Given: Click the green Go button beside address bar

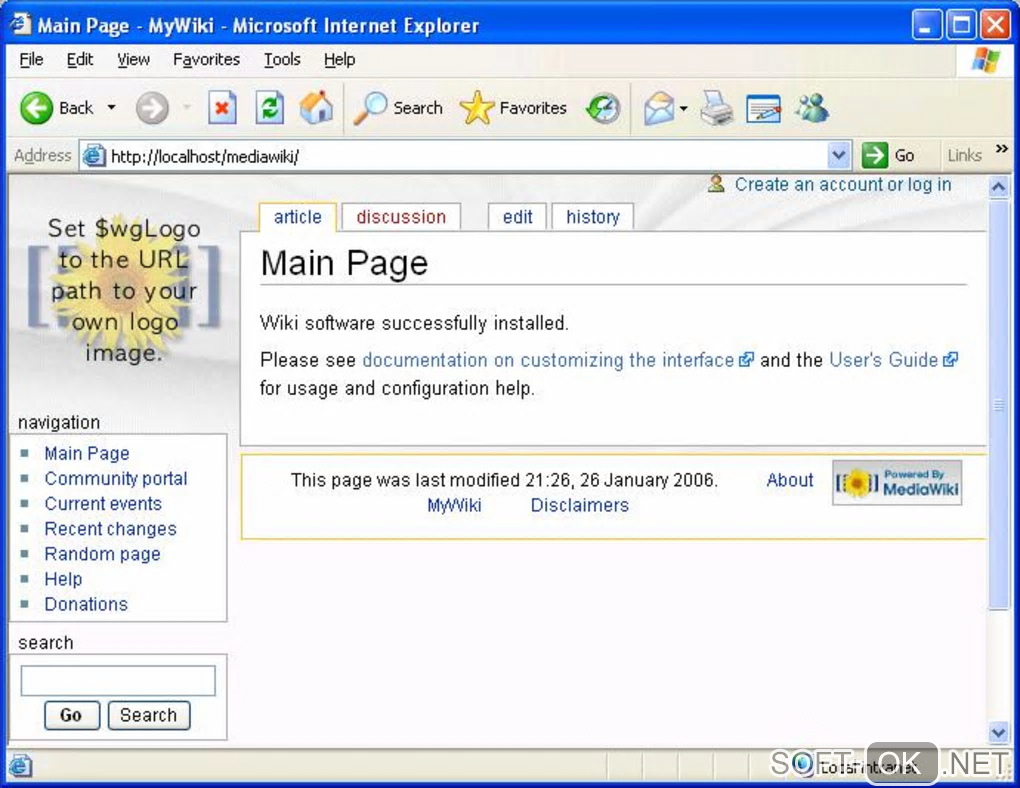Looking at the screenshot, I should (x=889, y=156).
